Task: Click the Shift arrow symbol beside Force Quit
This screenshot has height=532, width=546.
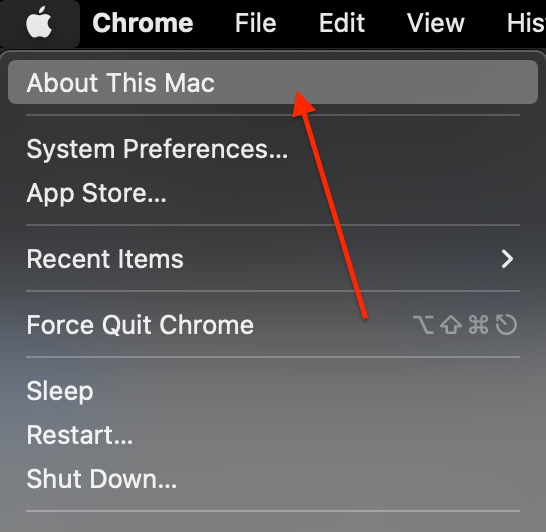Action: [x=451, y=325]
